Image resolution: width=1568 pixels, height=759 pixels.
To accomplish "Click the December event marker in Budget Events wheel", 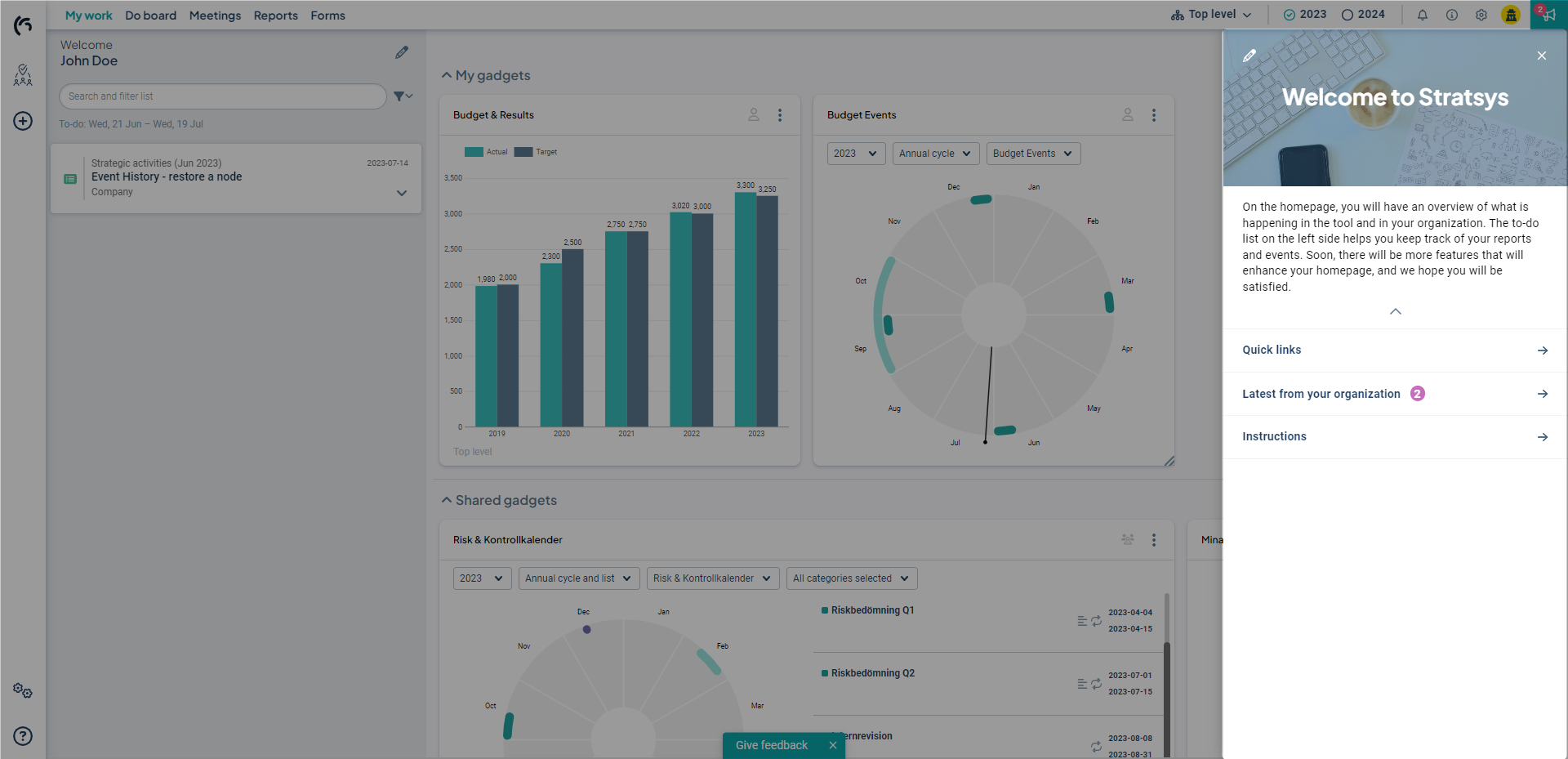I will 981,199.
